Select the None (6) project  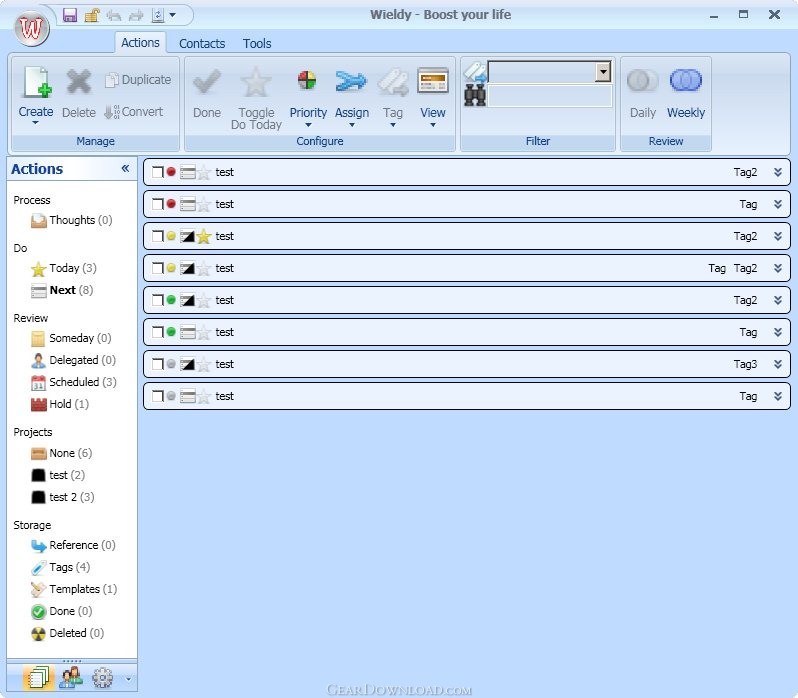[x=62, y=453]
